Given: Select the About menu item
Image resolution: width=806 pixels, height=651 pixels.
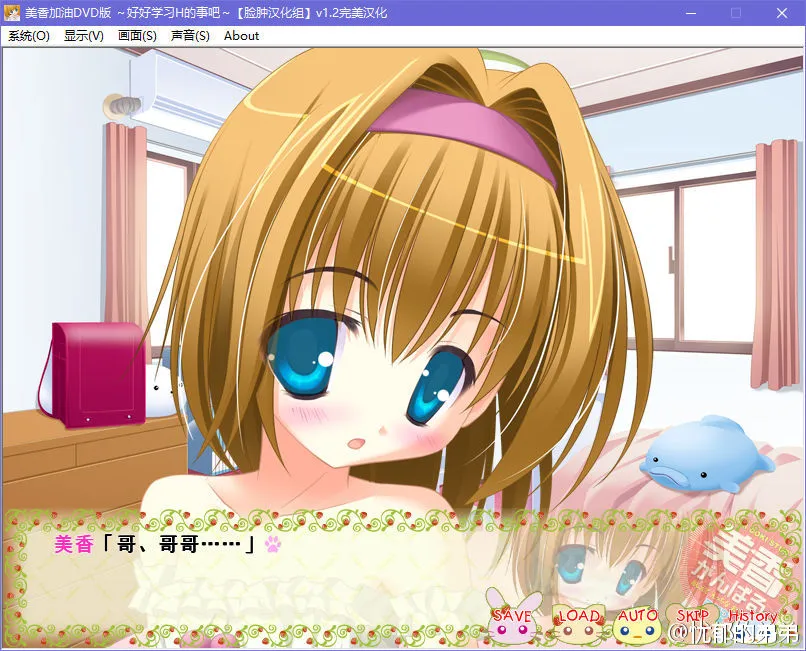Looking at the screenshot, I should pyautogui.click(x=241, y=36).
